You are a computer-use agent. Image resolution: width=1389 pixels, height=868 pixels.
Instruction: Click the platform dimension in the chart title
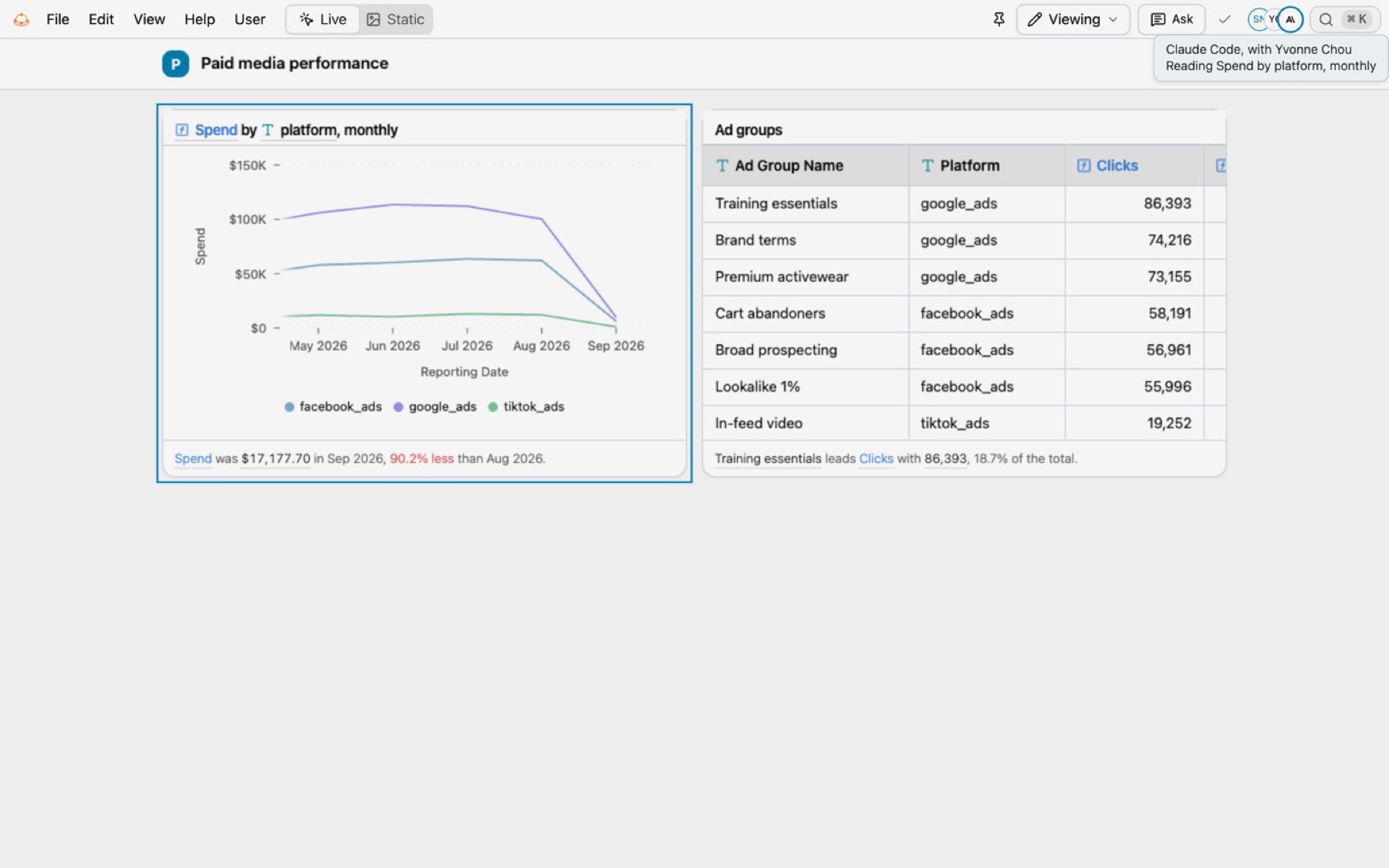point(308,130)
